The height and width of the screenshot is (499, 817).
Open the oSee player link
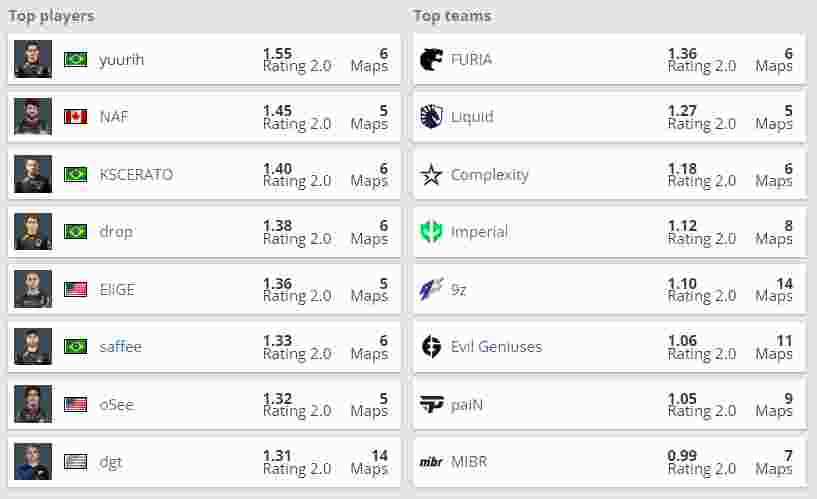117,405
